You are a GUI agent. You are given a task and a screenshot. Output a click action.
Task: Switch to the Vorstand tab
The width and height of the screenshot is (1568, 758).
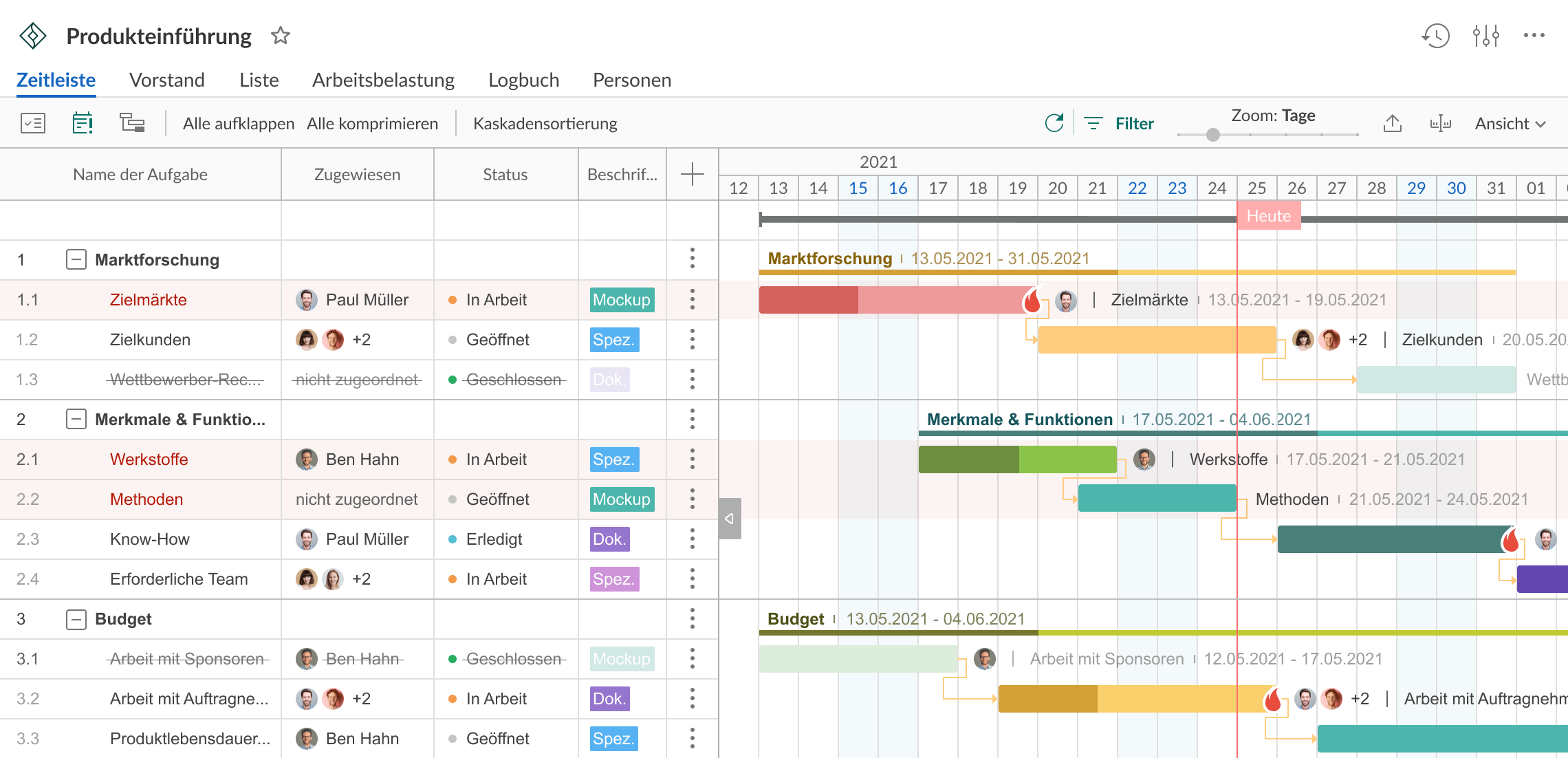[166, 80]
